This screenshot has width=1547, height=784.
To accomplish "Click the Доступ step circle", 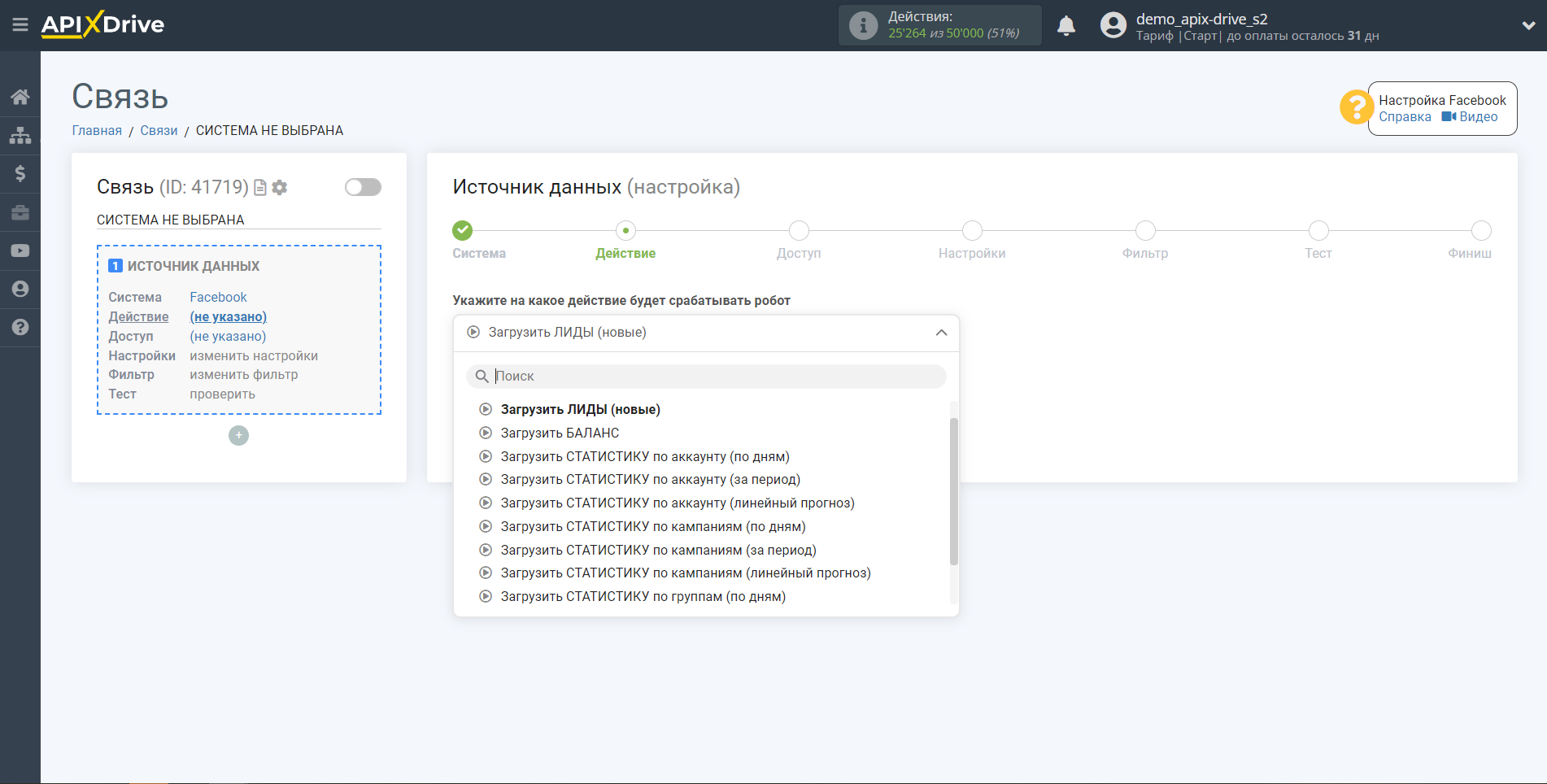I will (799, 230).
